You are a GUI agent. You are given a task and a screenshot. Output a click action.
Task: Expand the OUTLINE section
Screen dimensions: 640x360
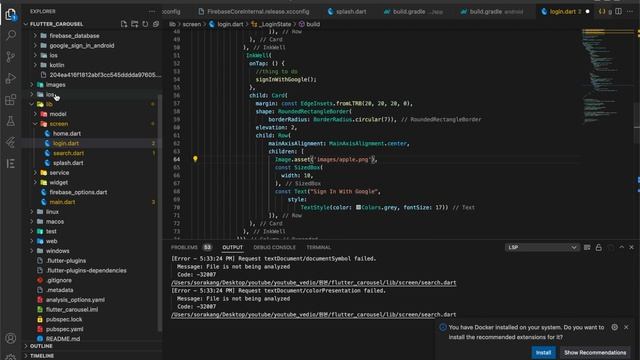coord(41,346)
